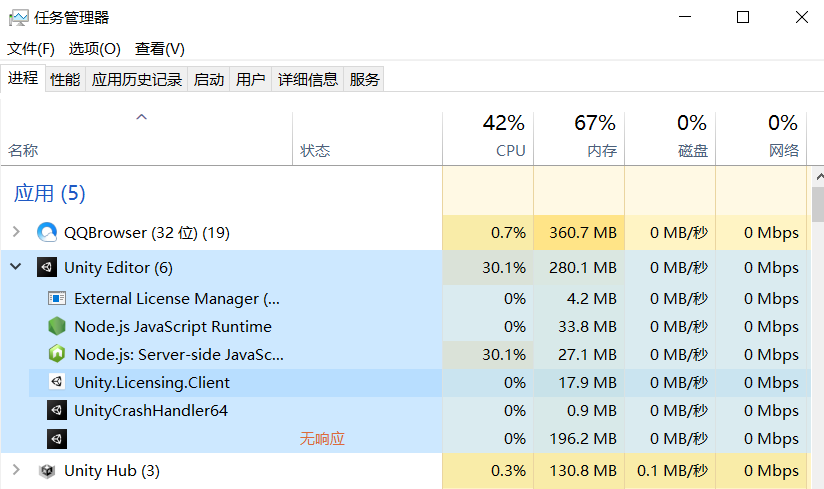This screenshot has width=824, height=489.
Task: Click the Unity Editor app icon
Action: coord(47,267)
